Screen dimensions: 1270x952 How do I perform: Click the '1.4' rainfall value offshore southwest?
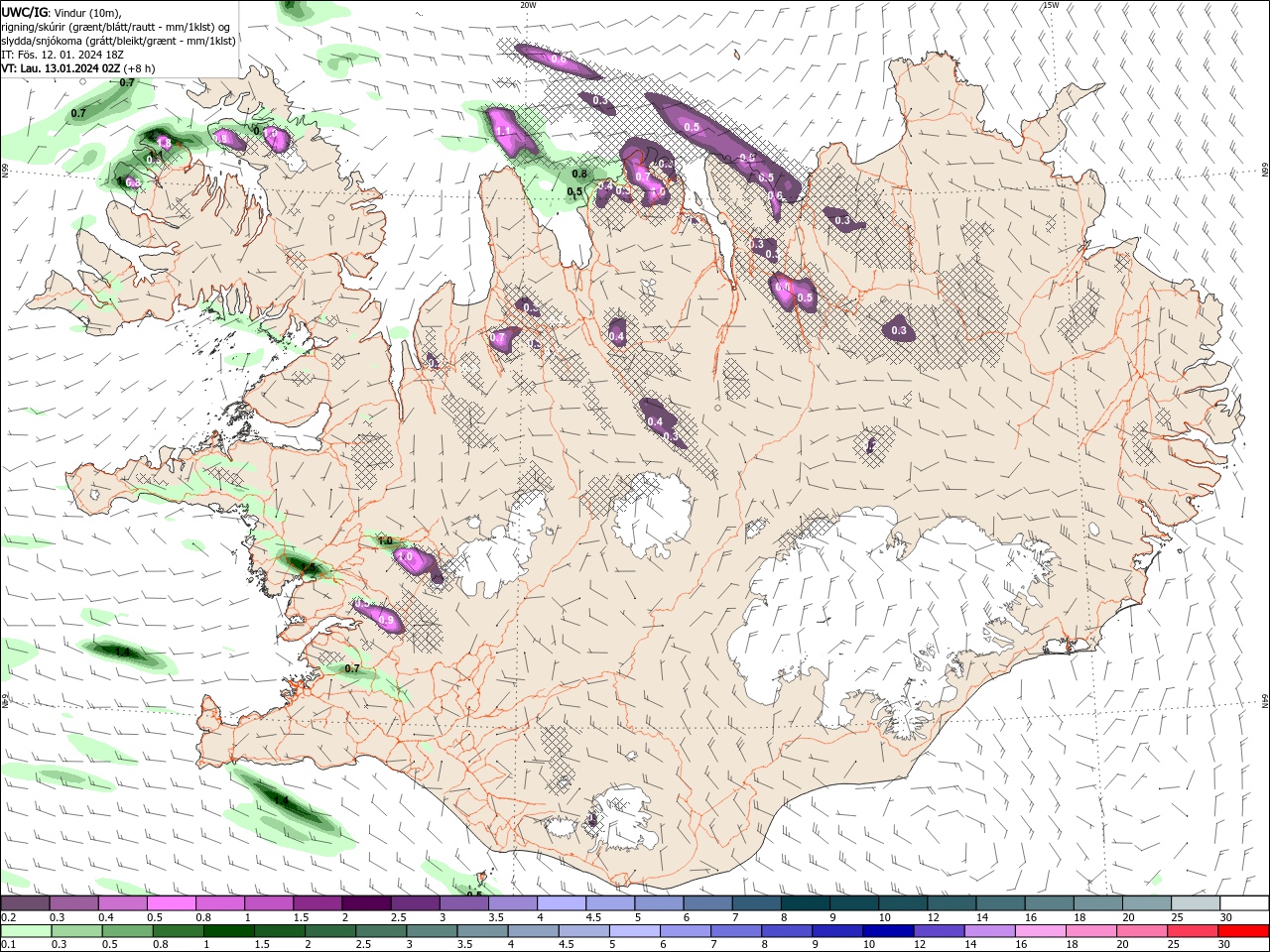click(x=281, y=800)
